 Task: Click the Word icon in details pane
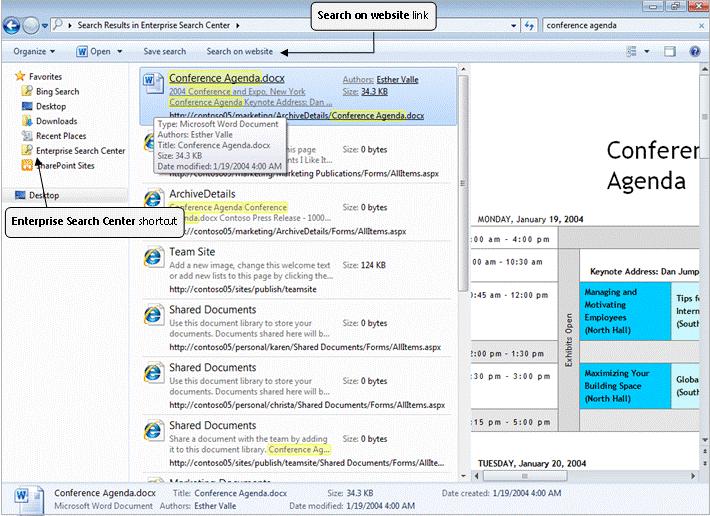(x=29, y=500)
